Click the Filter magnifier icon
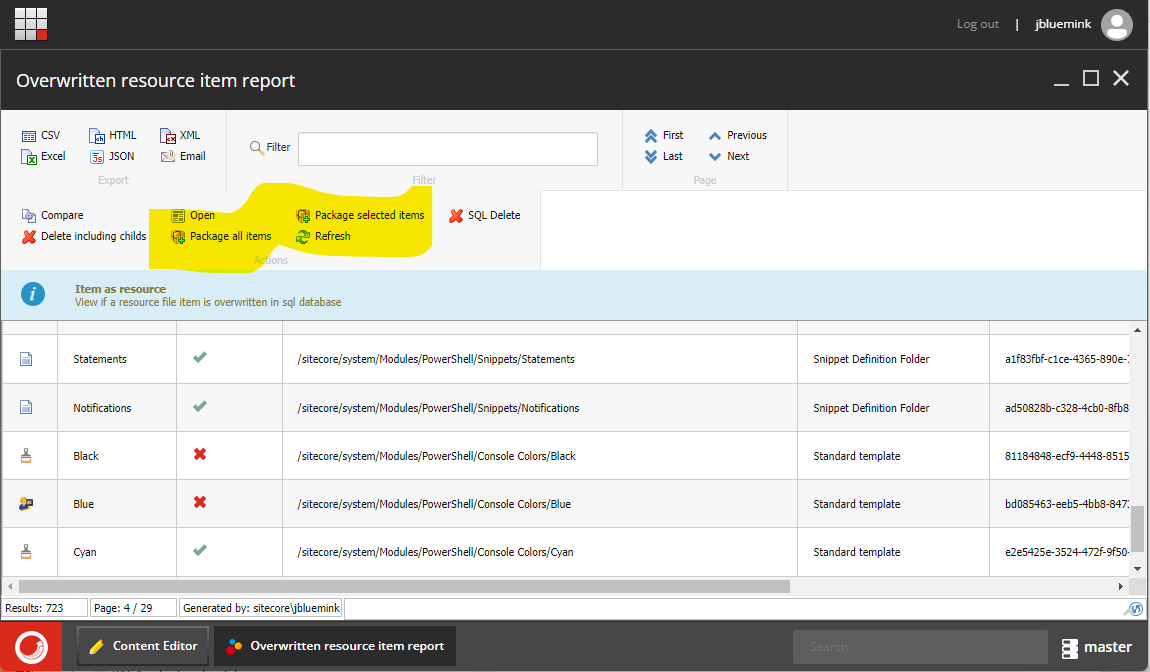This screenshot has height=672, width=1150. 257,147
